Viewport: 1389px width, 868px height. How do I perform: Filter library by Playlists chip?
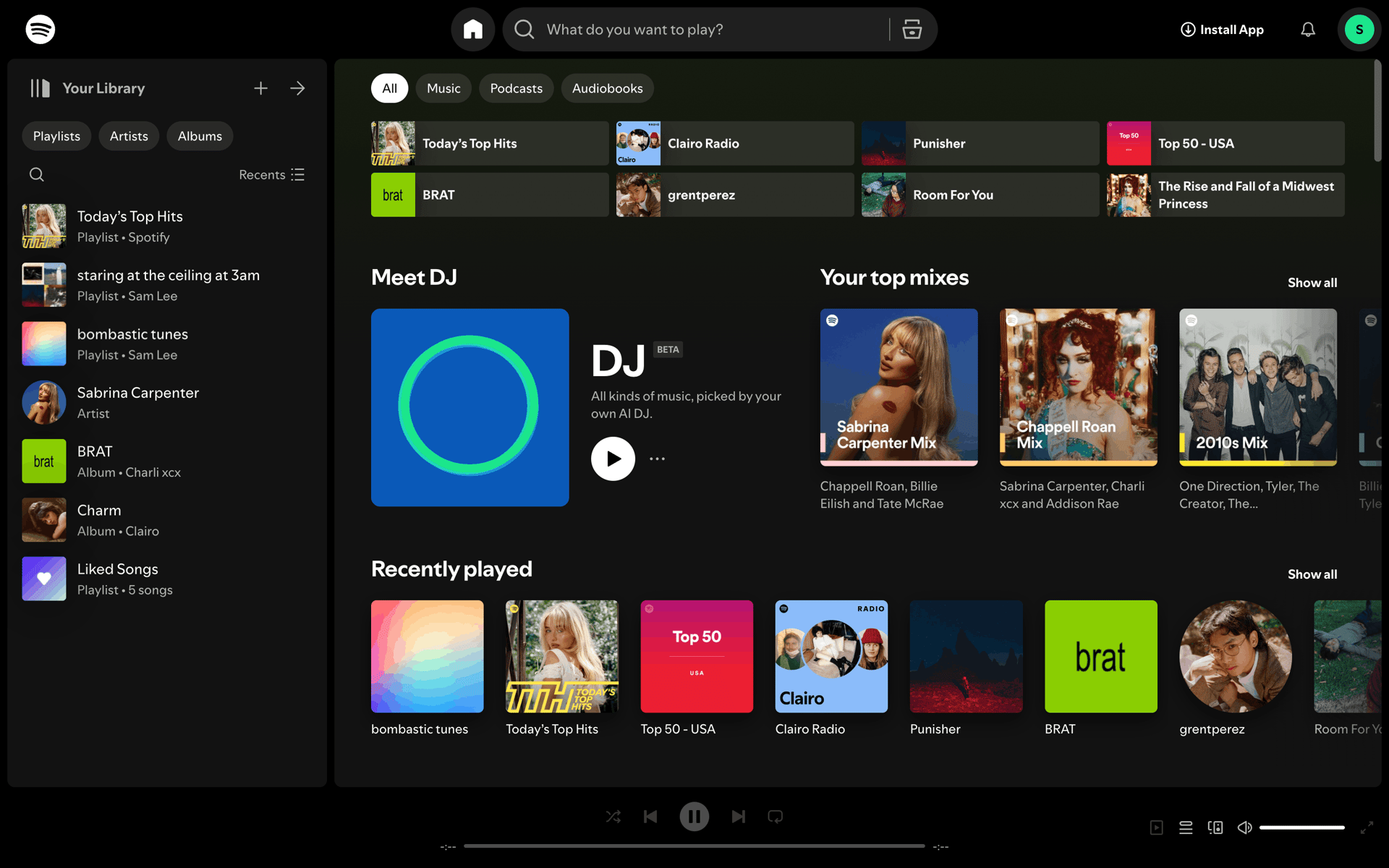[56, 136]
